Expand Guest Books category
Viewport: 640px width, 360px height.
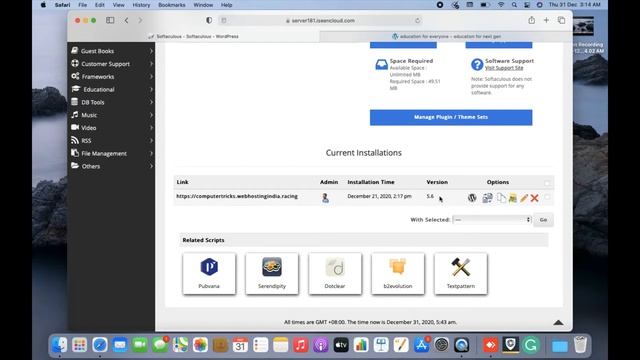112,51
